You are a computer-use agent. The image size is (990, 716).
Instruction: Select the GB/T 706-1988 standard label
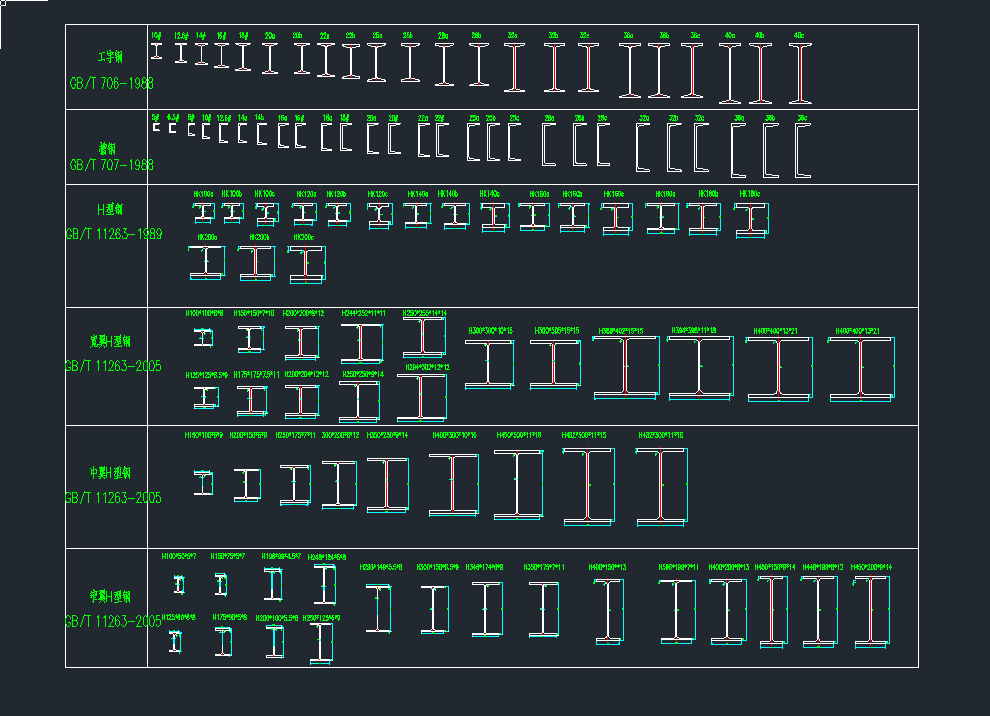111,84
